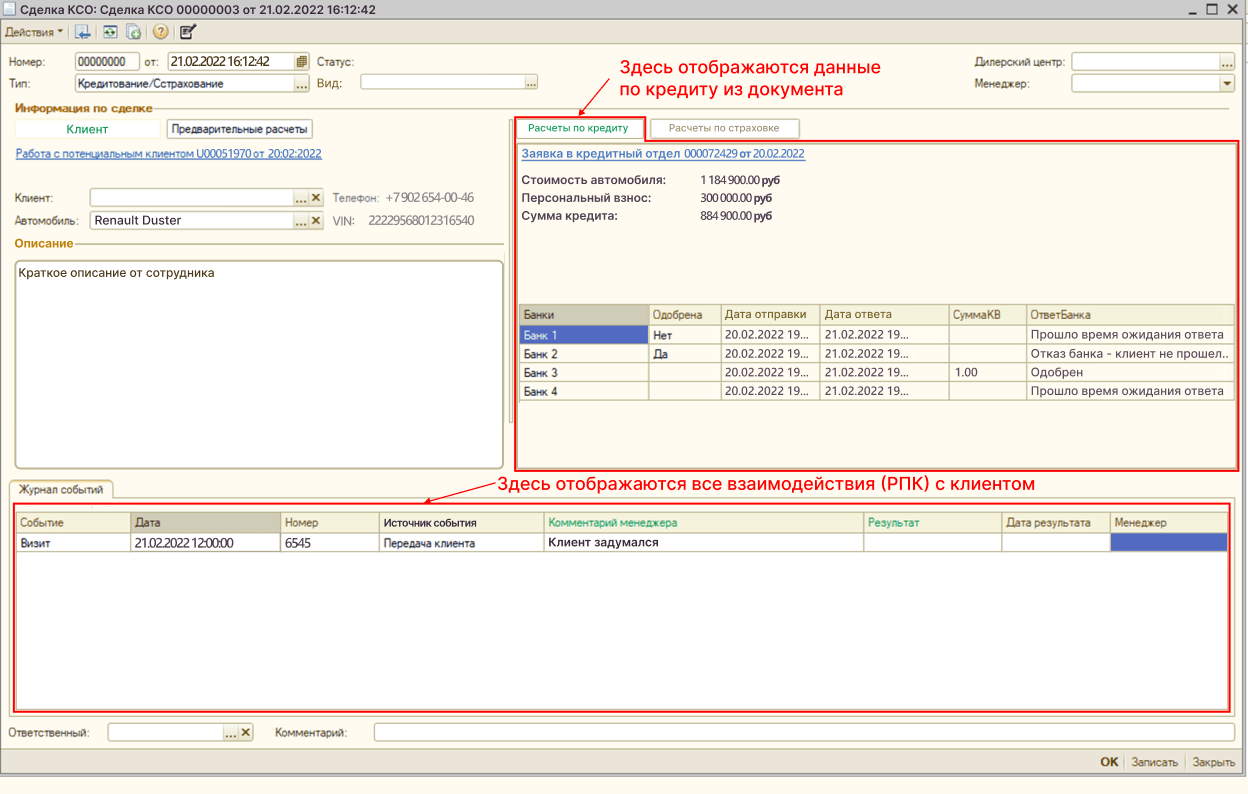The image size is (1248, 794).
Task: Open calendar picker beside date field
Action: 301,62
